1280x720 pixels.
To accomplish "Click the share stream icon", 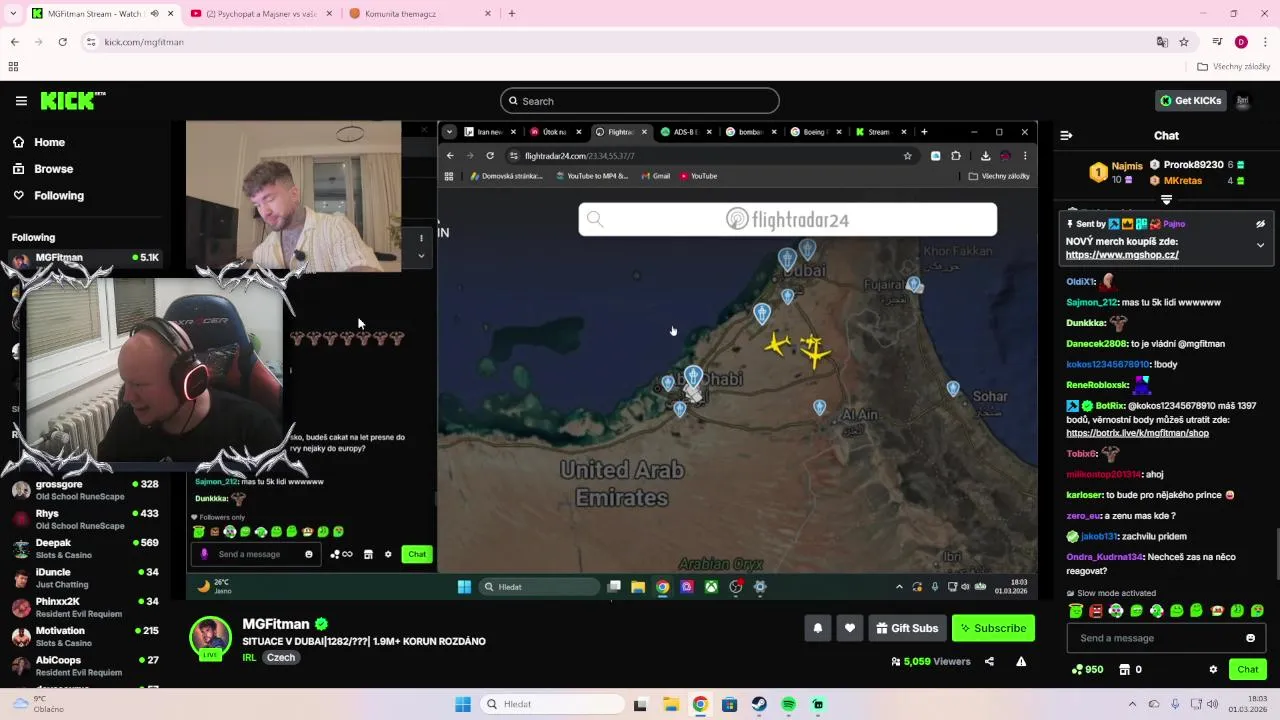I will [x=989, y=661].
